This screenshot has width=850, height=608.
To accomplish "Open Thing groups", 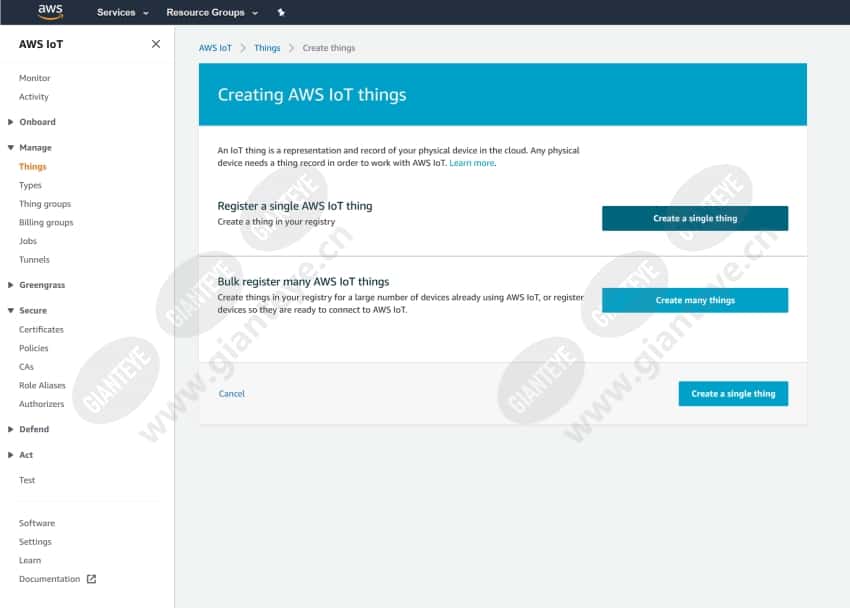I will [45, 204].
